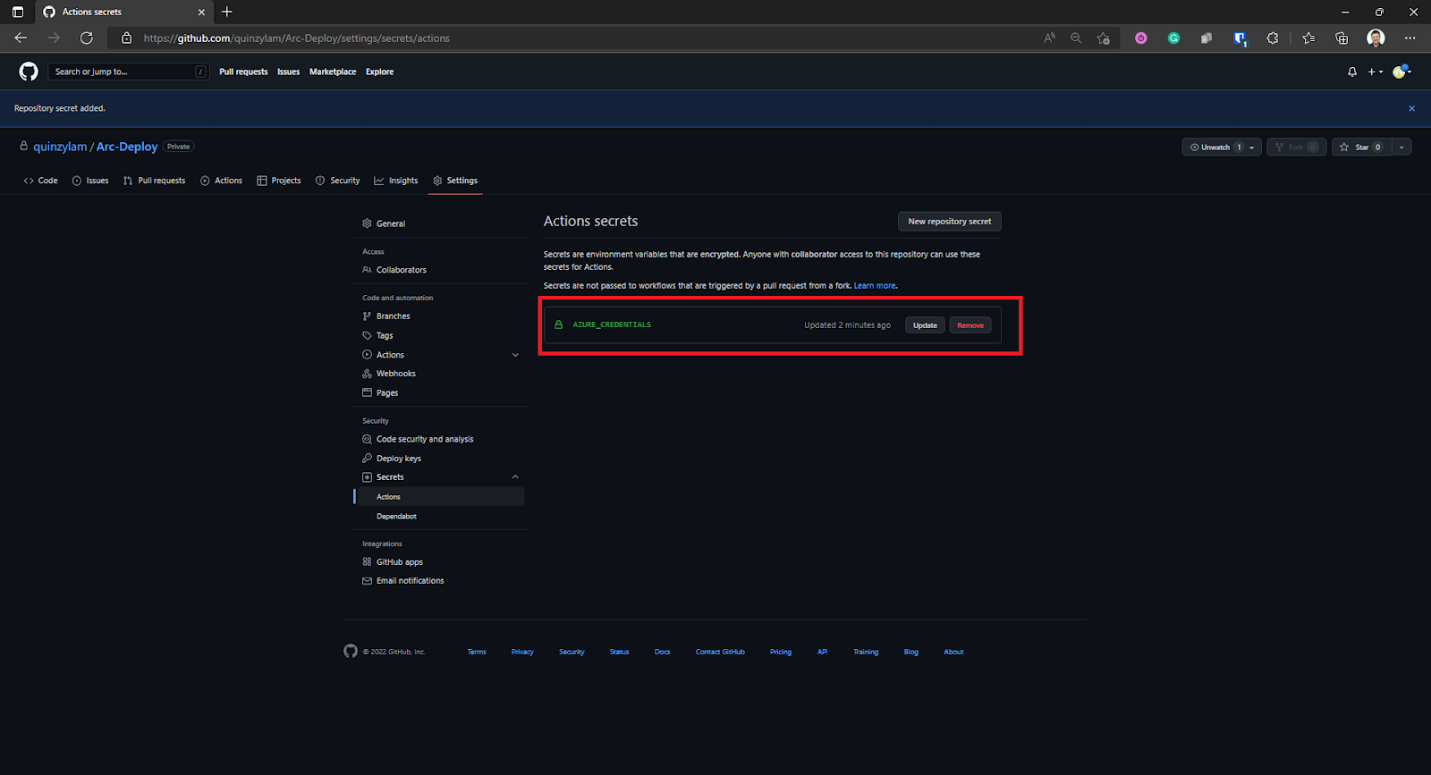Open the pink circular extension icon
The width and height of the screenshot is (1431, 775).
point(1141,38)
